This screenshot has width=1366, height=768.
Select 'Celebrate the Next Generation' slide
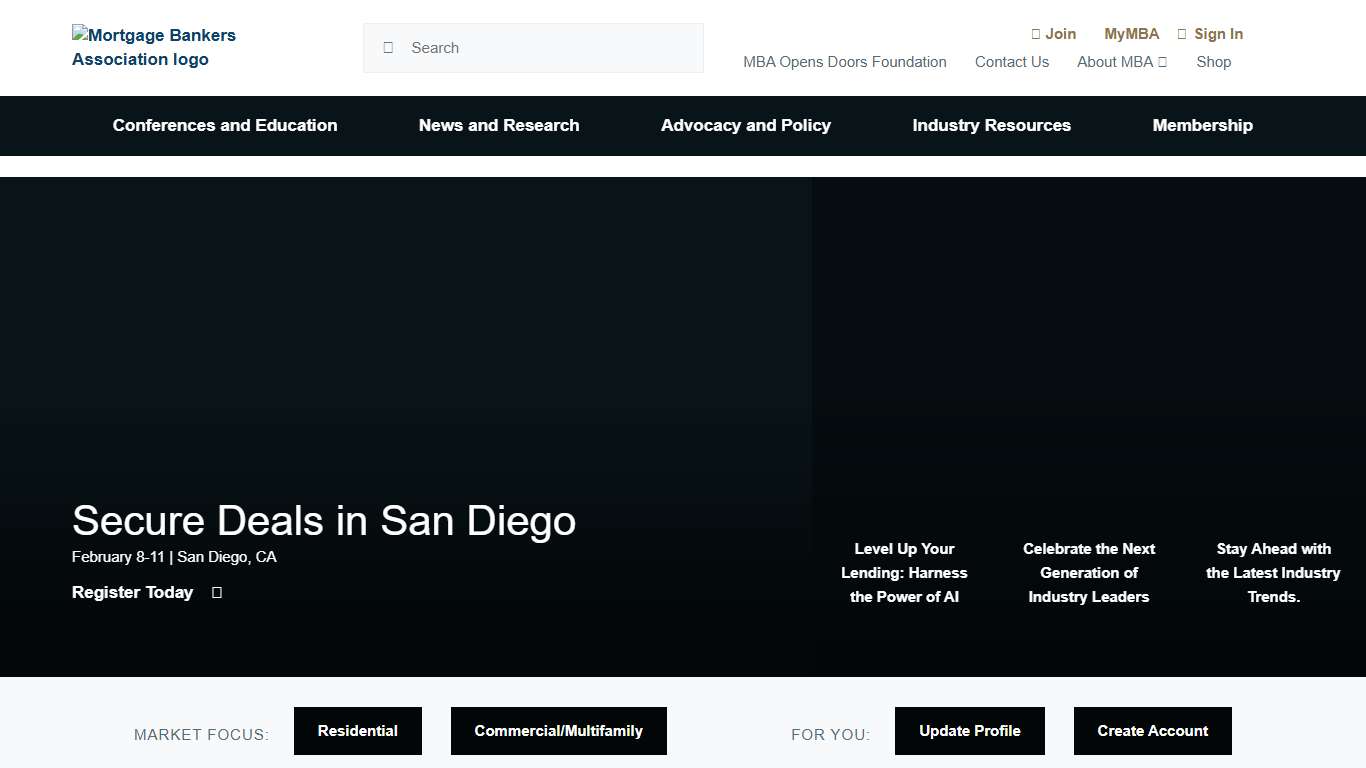(1088, 573)
